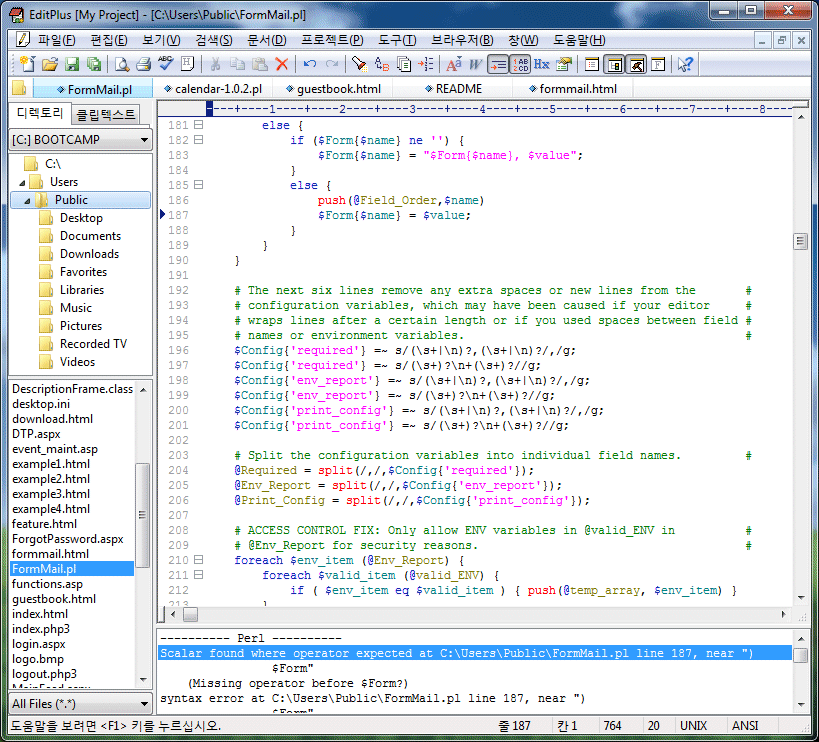Click the file list scrollbar thumb
The height and width of the screenshot is (742, 819).
point(142,515)
